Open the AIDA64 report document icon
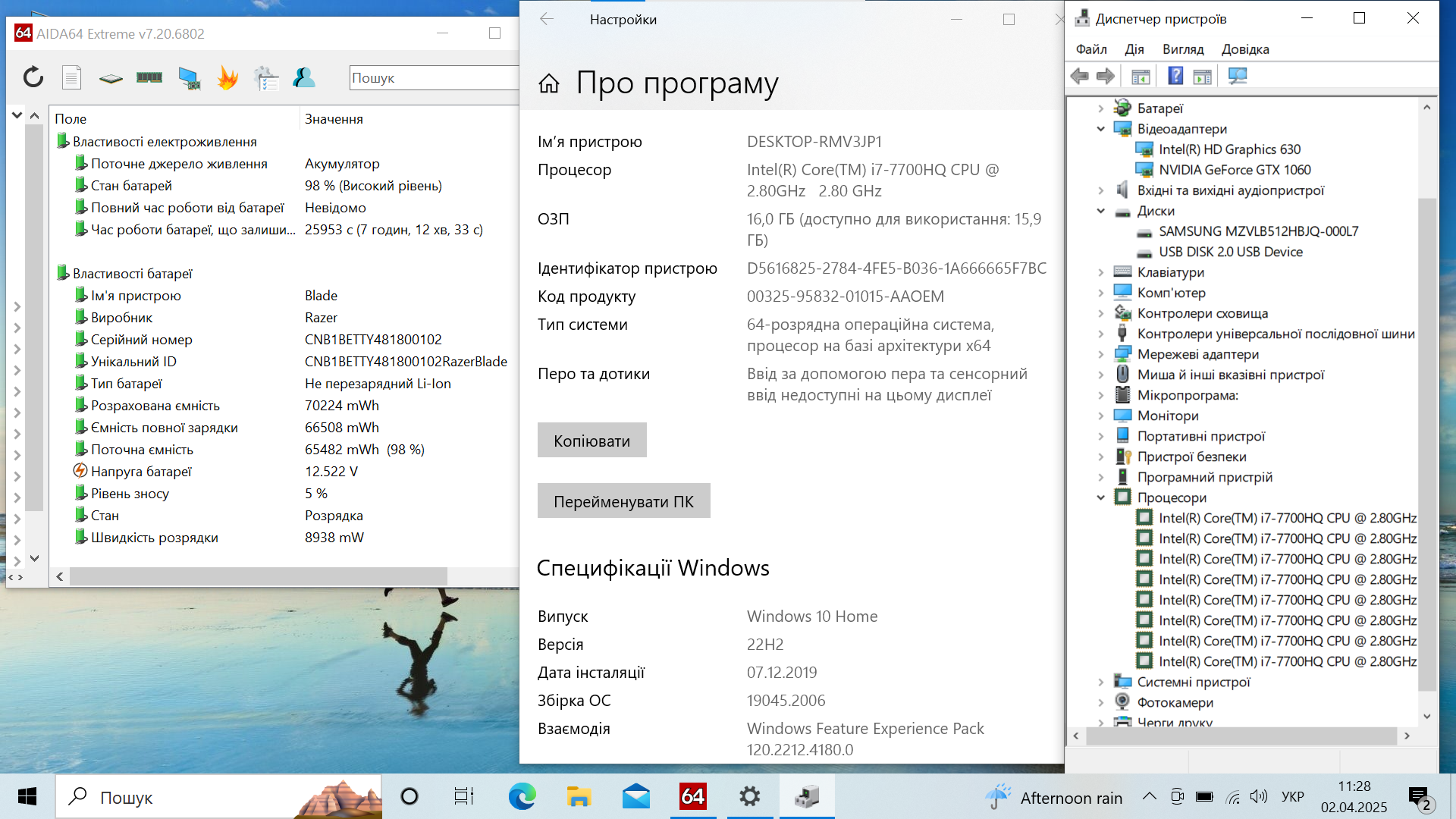This screenshot has height=819, width=1456. pos(72,77)
